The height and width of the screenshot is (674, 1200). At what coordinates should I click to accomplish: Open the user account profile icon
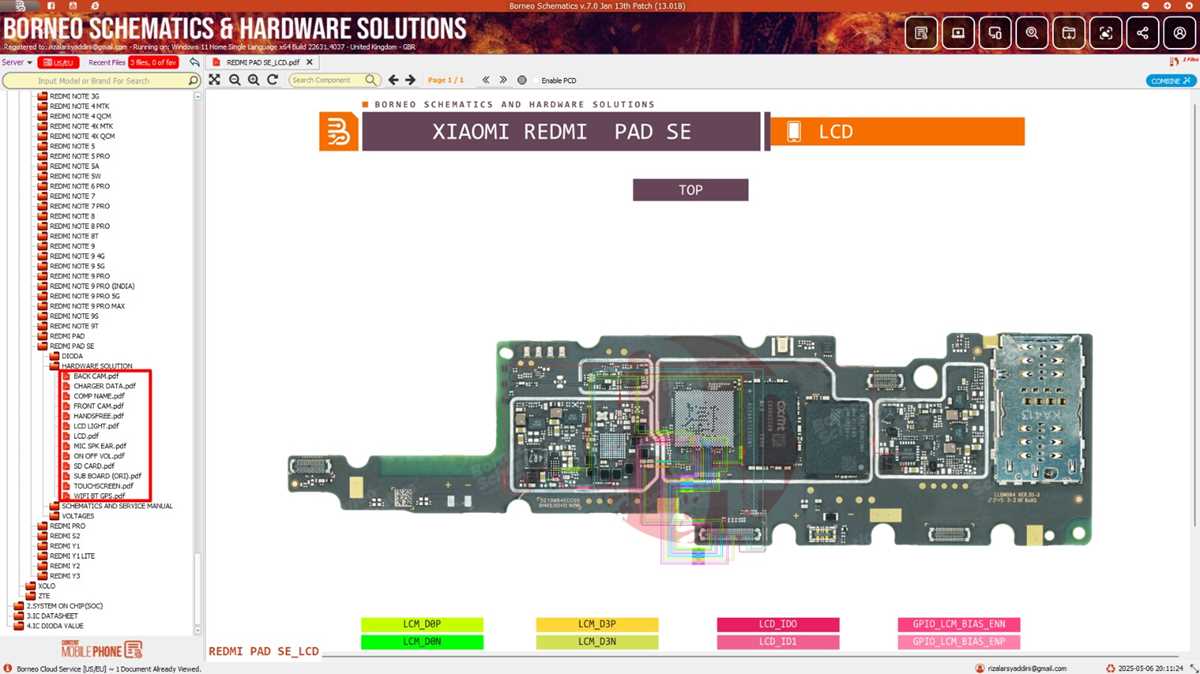1180,33
